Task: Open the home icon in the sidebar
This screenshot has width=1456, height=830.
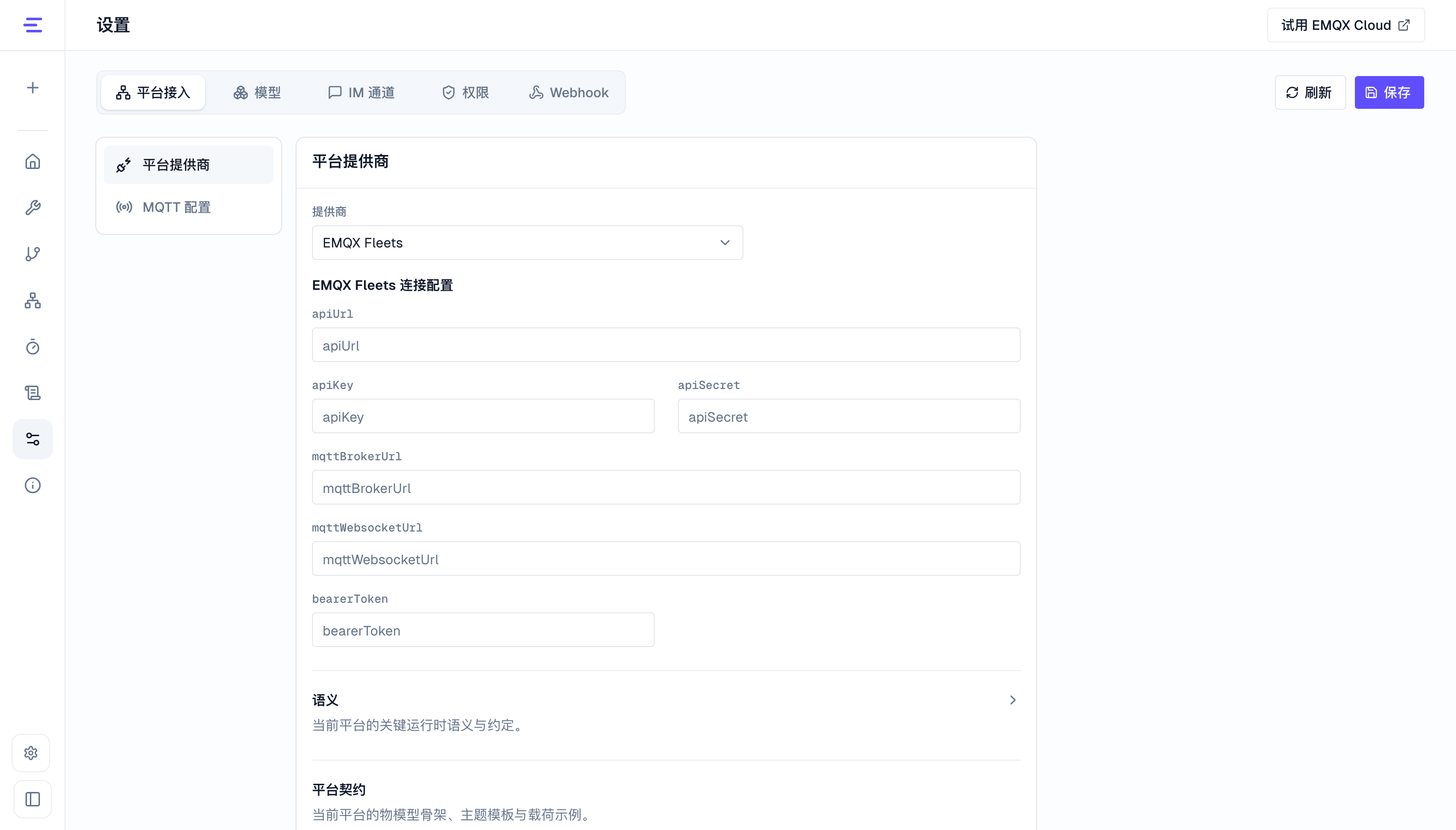Action: tap(32, 162)
